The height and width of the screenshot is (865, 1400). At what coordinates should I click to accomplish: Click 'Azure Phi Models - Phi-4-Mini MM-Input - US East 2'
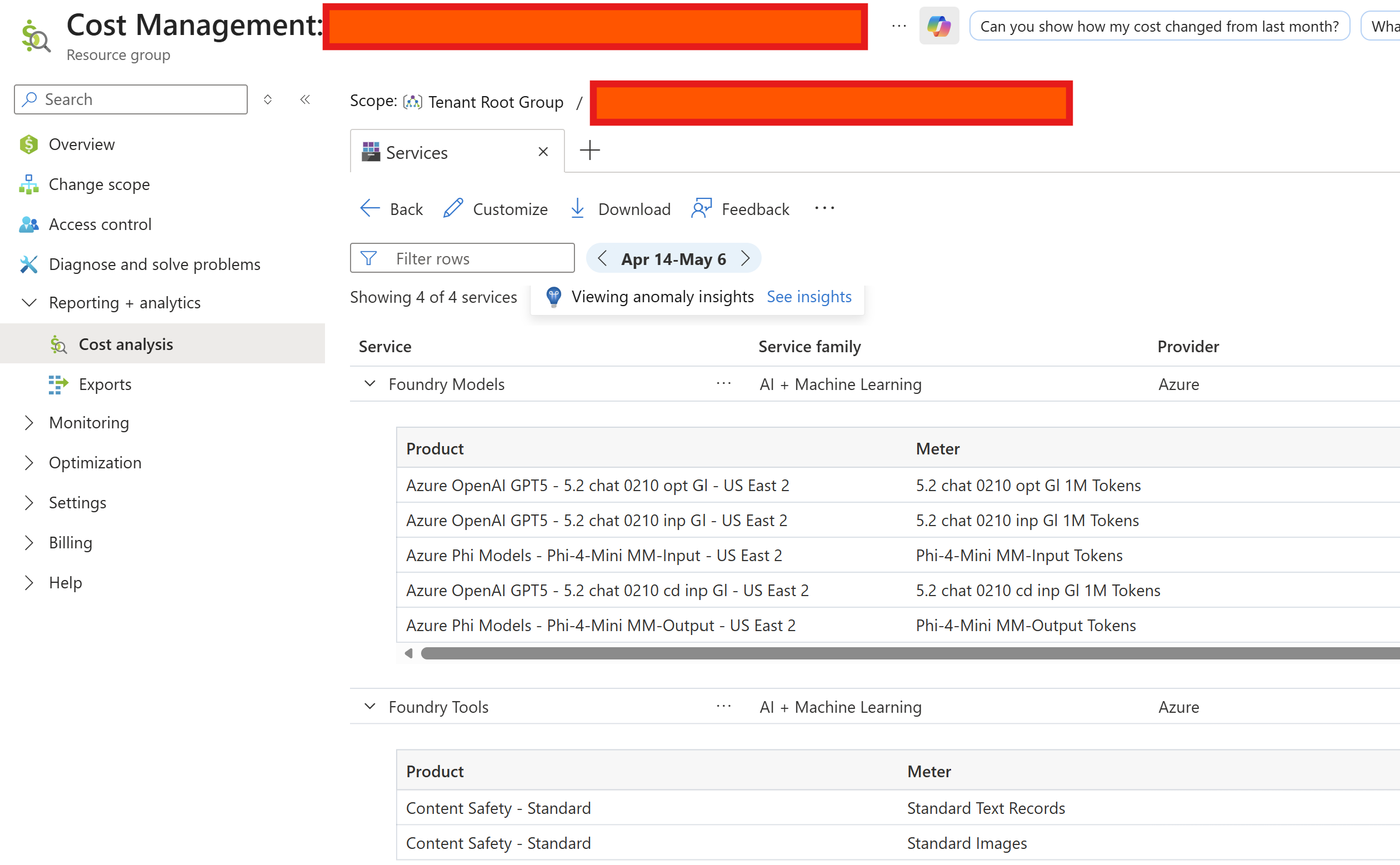tap(594, 556)
